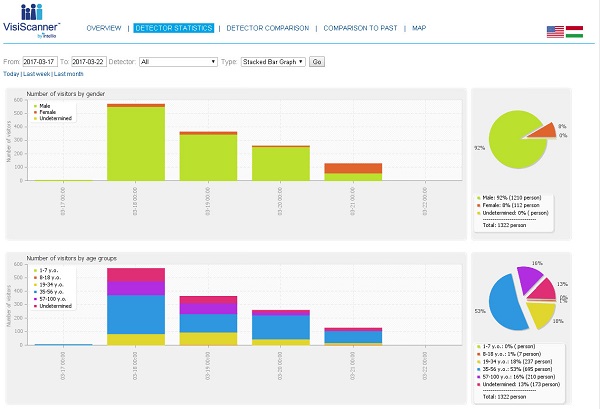
Task: Click the VisiScanner logo
Action: 31,21
